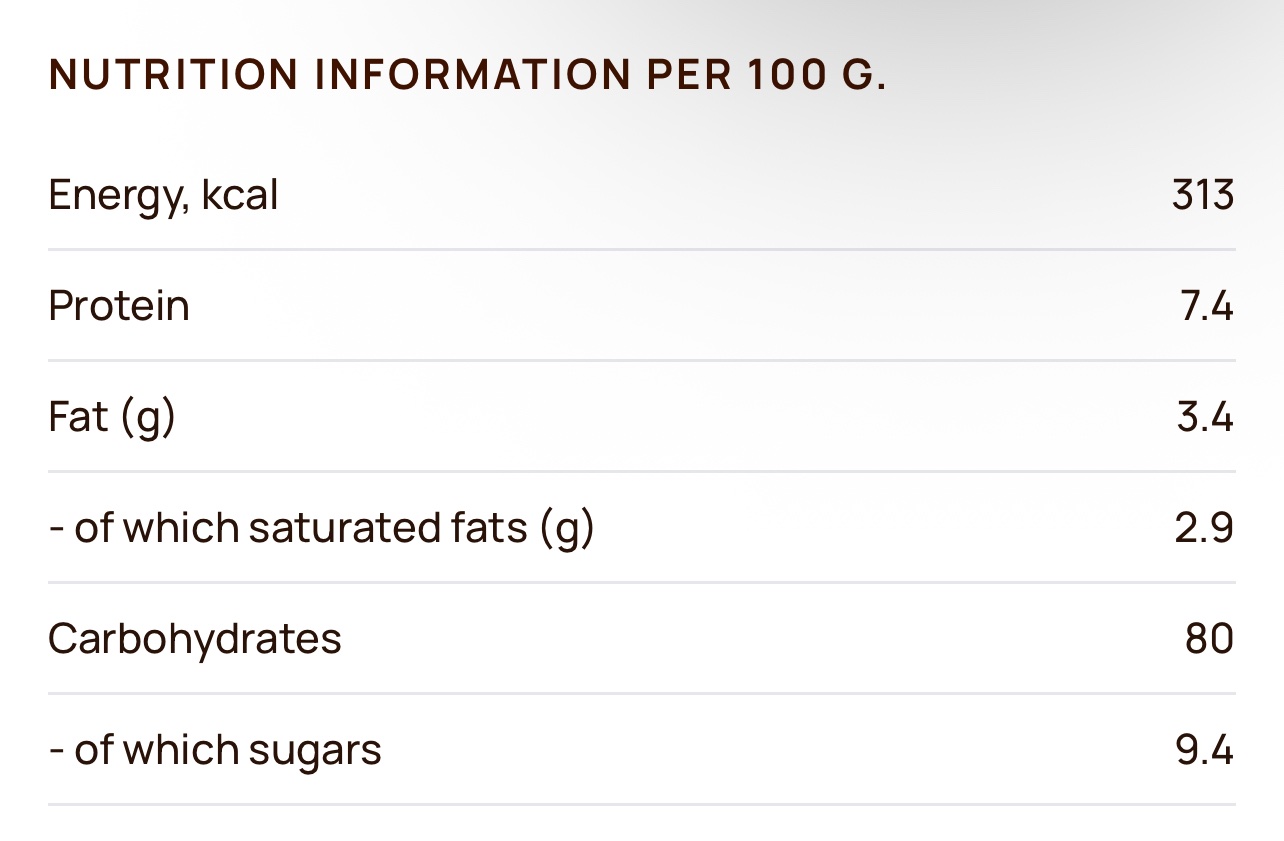Image resolution: width=1284 pixels, height=841 pixels.
Task: Click the word "kcal" in Energy row
Action: 240,194
